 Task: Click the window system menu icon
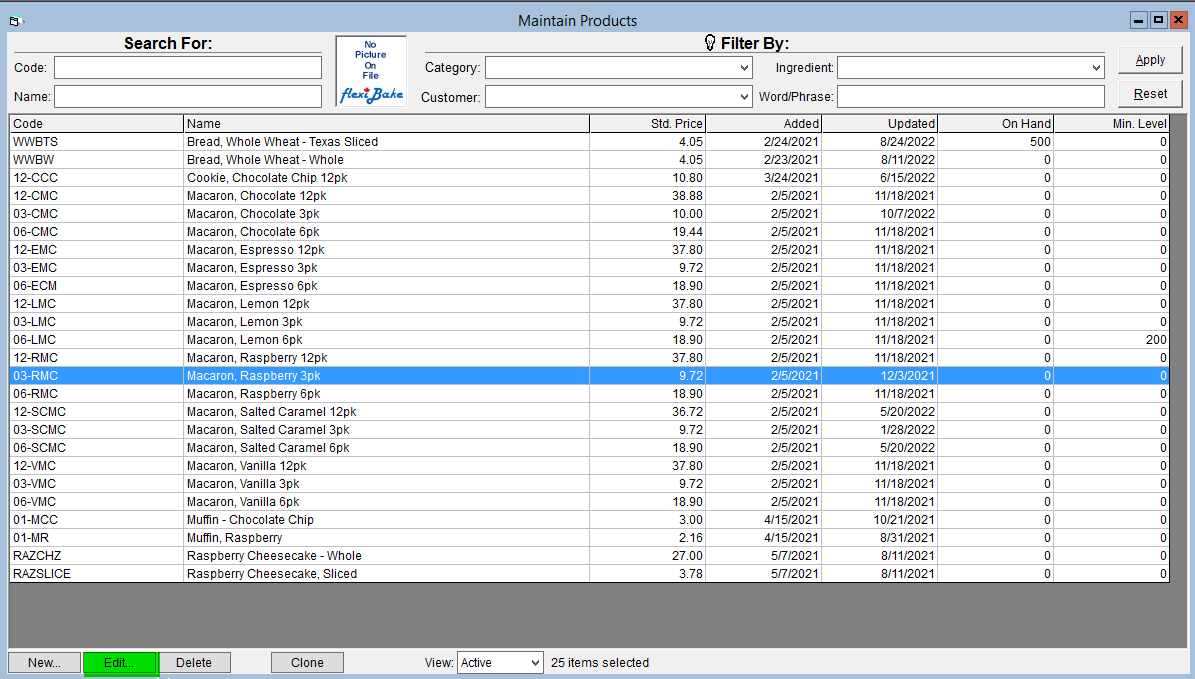pos(16,21)
